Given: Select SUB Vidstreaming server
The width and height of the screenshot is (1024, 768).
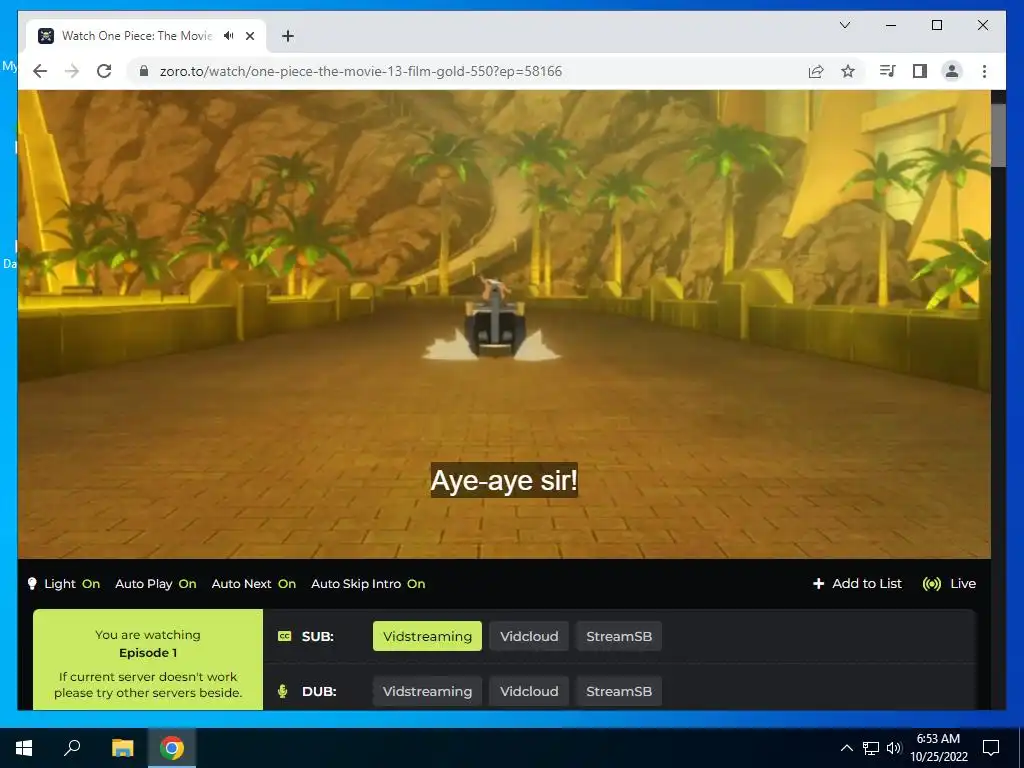Looking at the screenshot, I should tap(427, 636).
